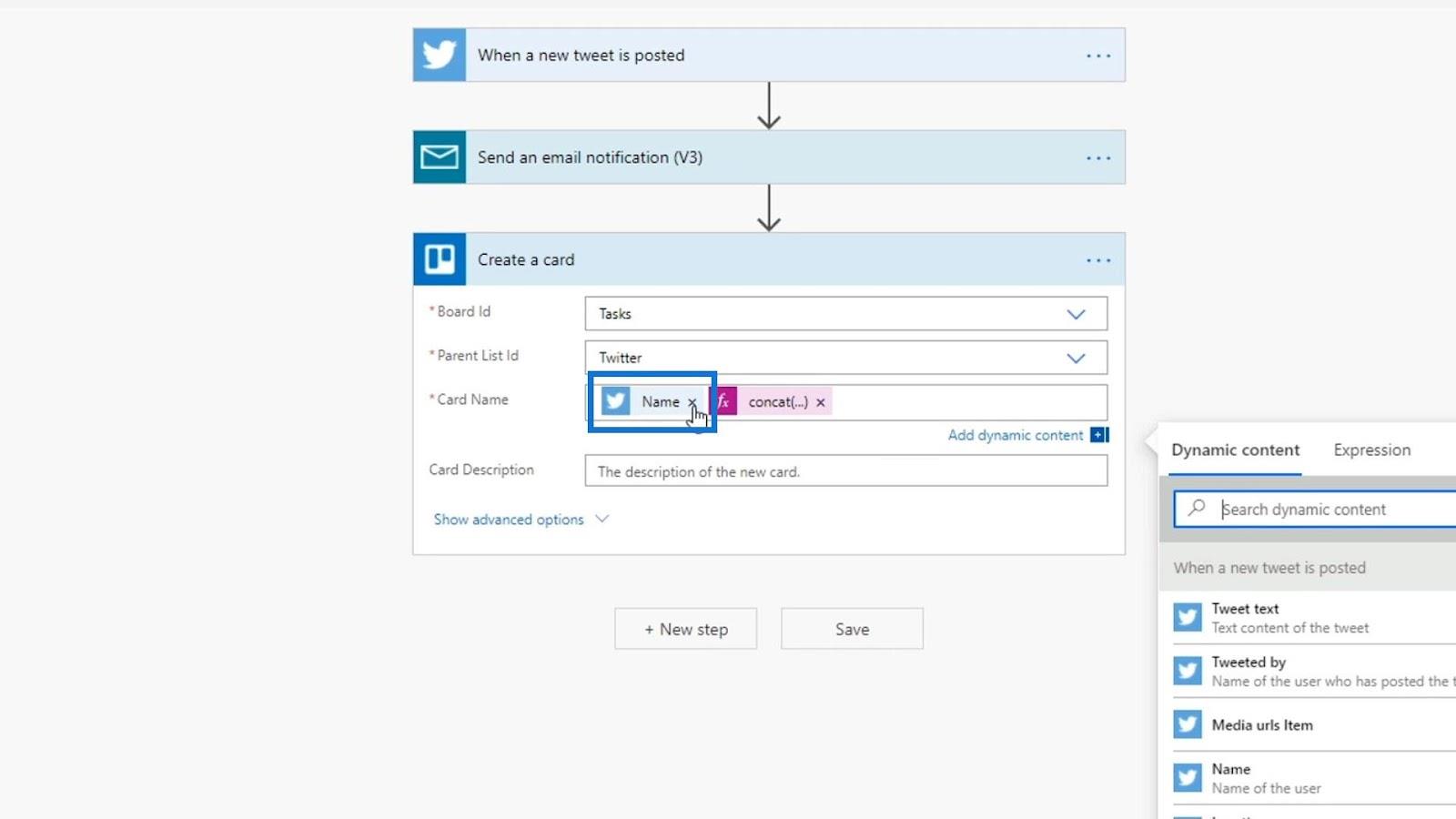Image resolution: width=1456 pixels, height=819 pixels.
Task: Click the fx icon of concat expression
Action: tap(724, 401)
